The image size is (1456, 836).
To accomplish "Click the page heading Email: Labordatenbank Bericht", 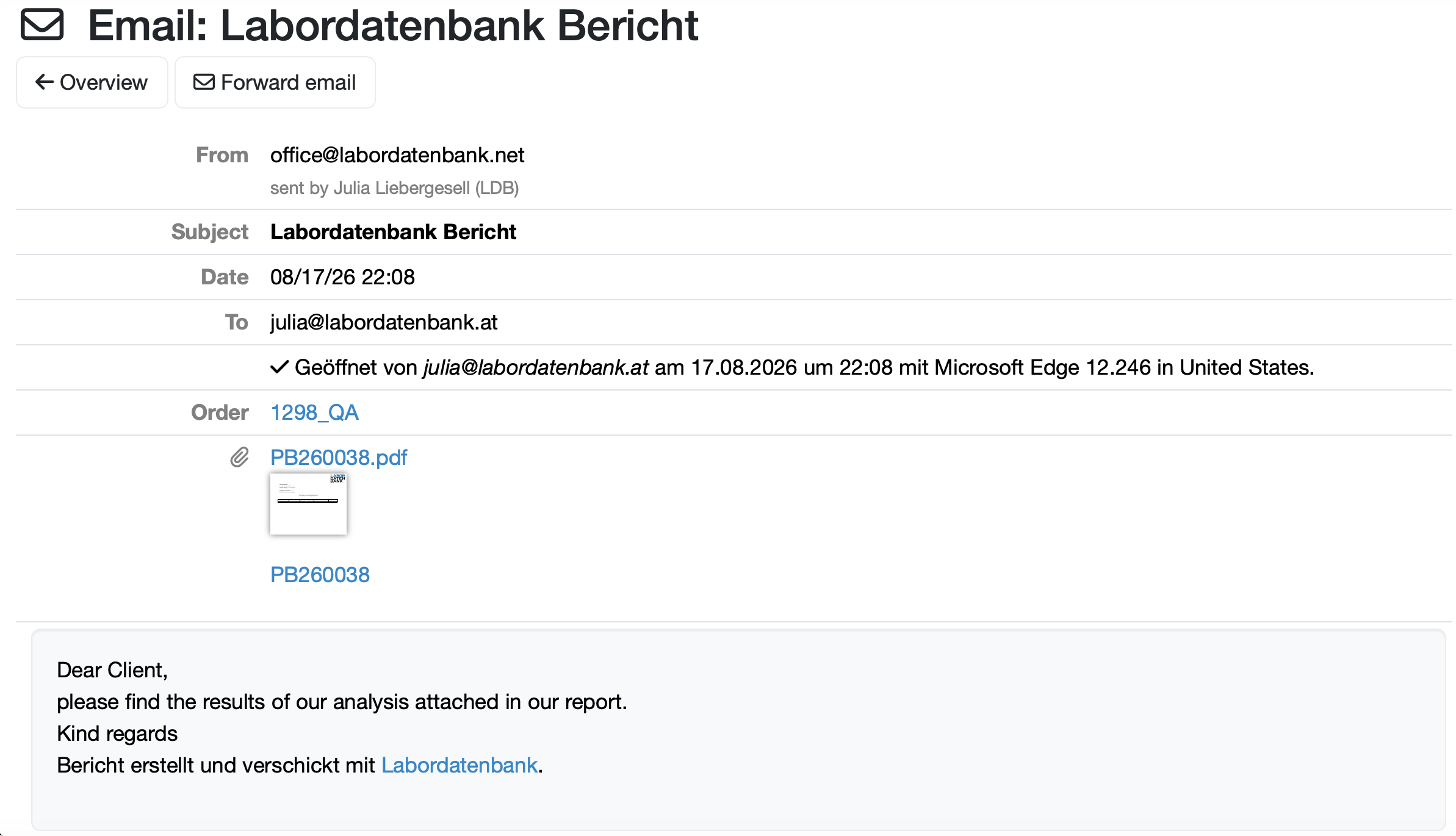I will (393, 26).
